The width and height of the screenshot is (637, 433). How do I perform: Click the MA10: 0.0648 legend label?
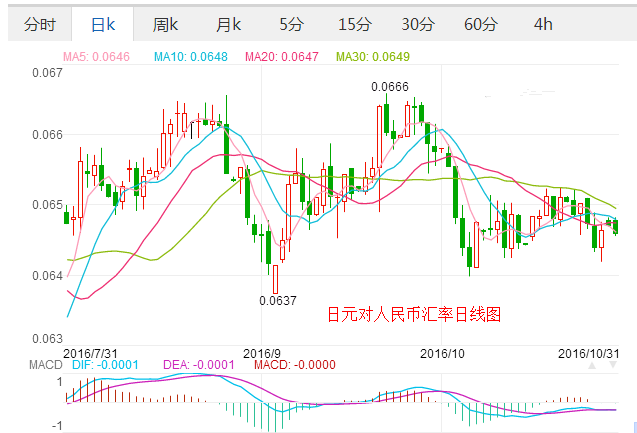click(191, 56)
